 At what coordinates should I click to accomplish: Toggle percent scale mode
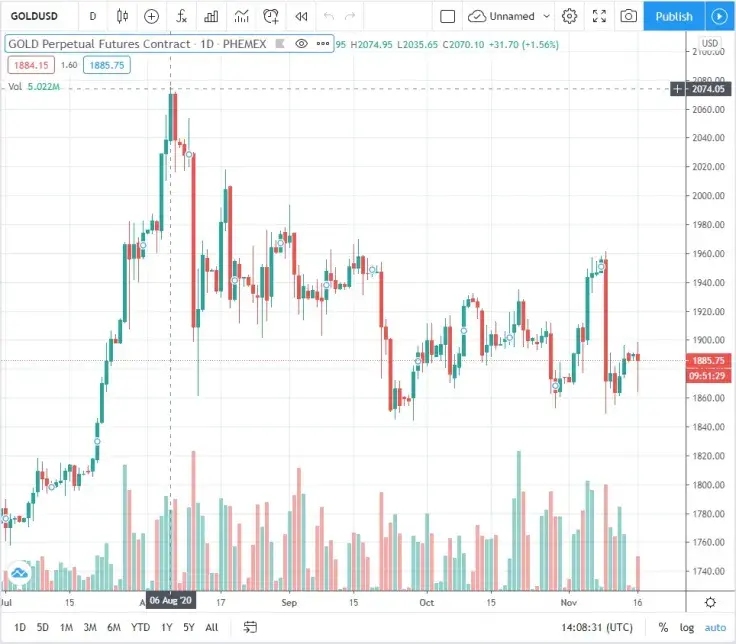pyautogui.click(x=663, y=628)
